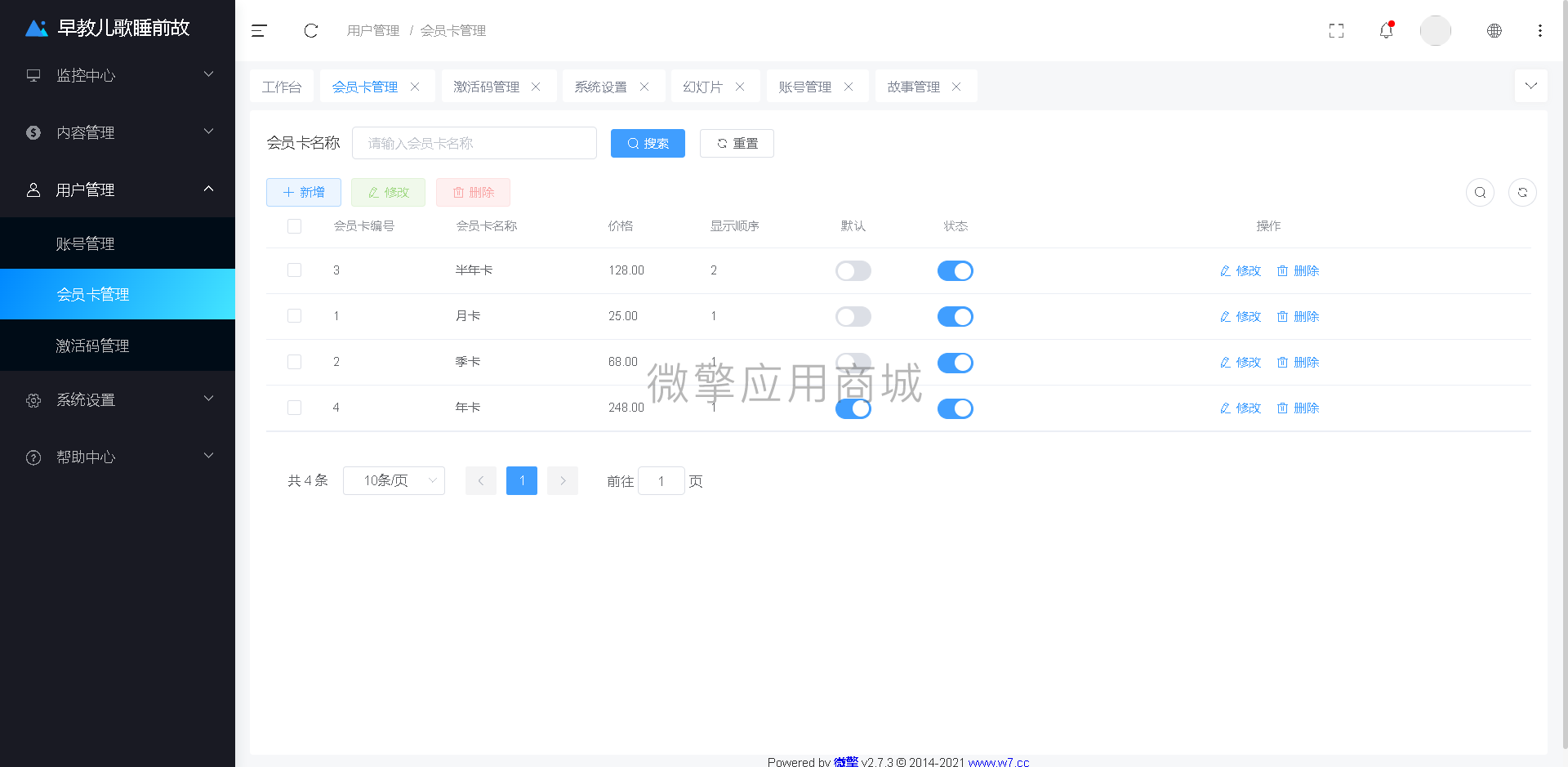
Task: Click the app logo icon in sidebar
Action: pyautogui.click(x=37, y=29)
